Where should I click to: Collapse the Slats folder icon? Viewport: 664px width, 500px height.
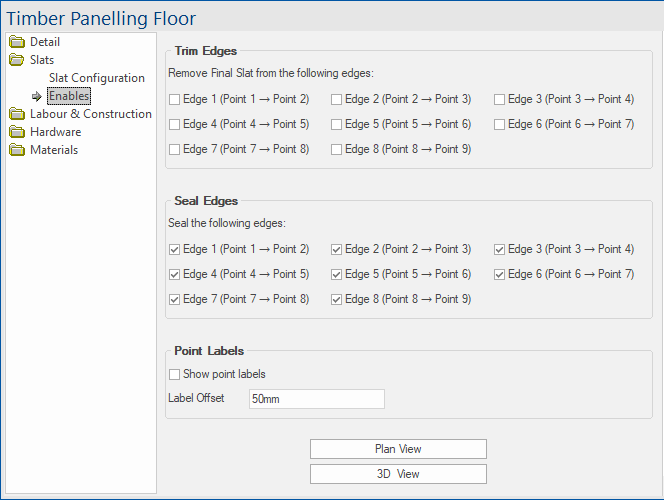pos(17,60)
